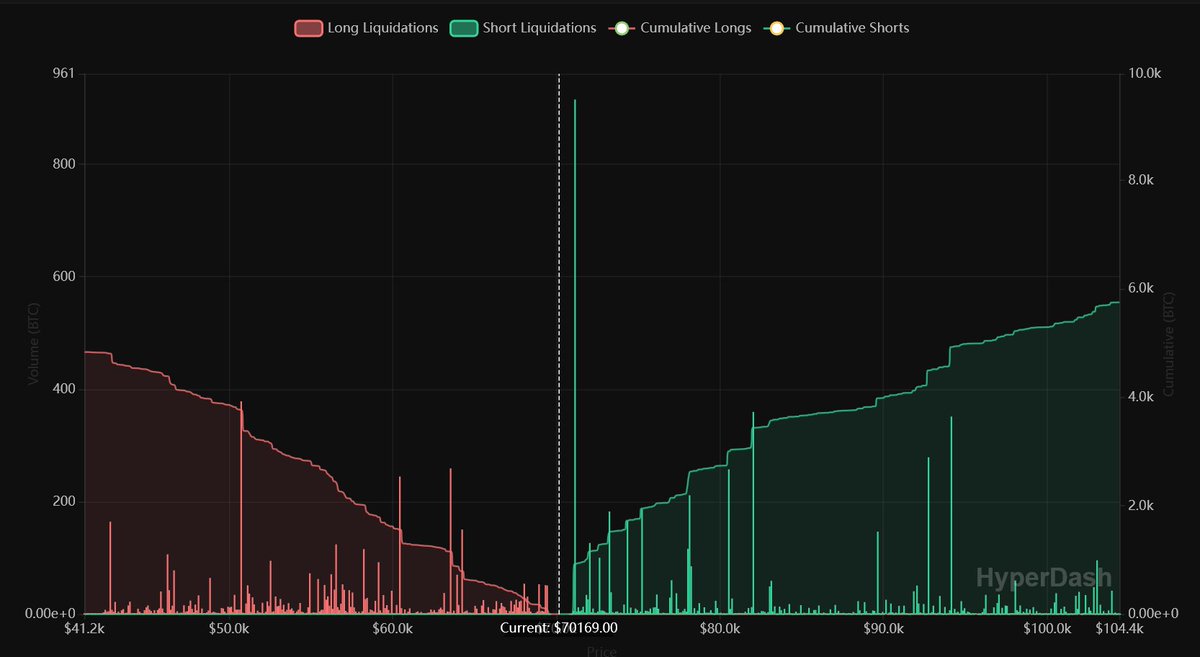Toggle the Short Liquidations legend entry
1200x657 pixels.
(523, 28)
